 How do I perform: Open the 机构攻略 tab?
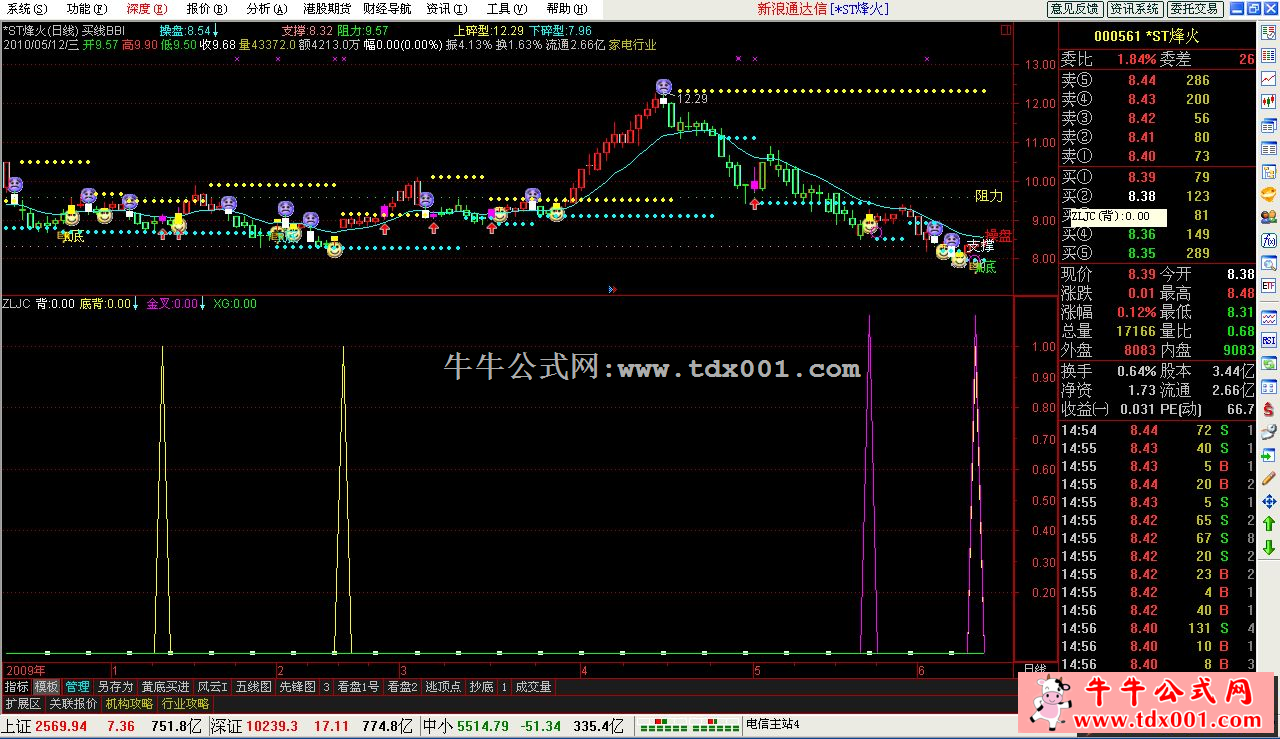(x=129, y=703)
